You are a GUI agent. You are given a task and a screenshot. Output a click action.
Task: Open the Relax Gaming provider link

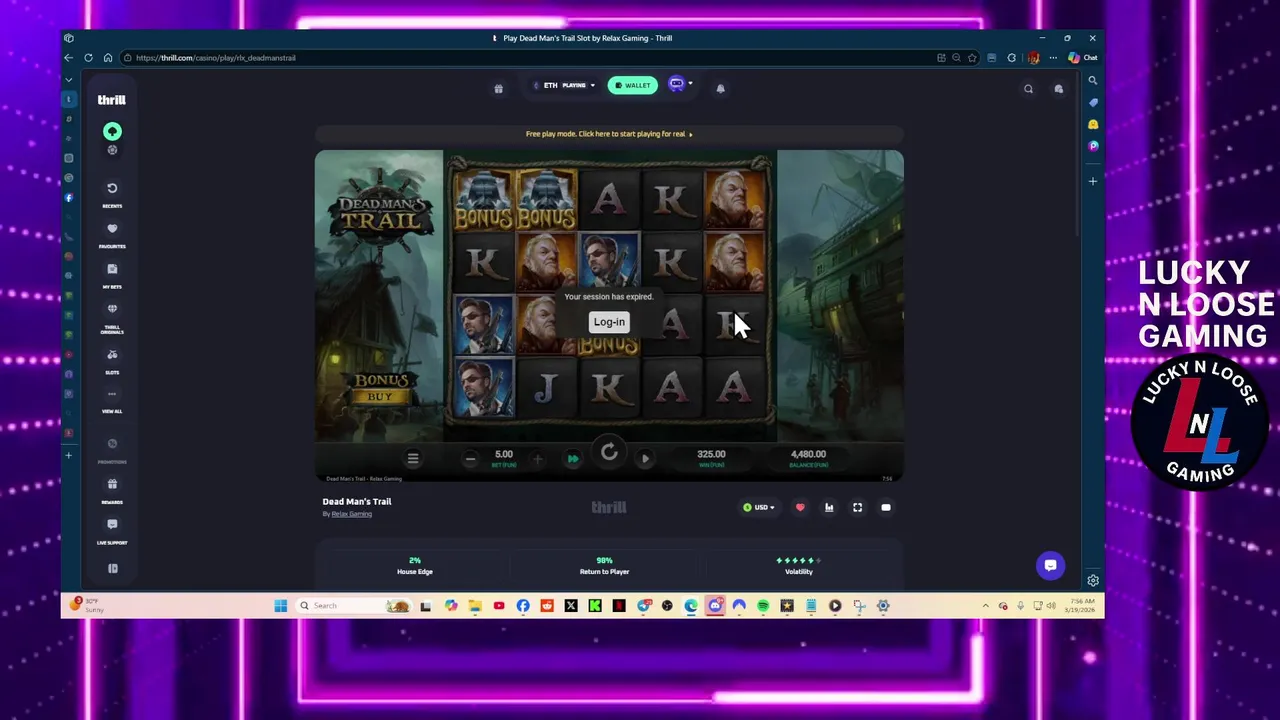[351, 514]
